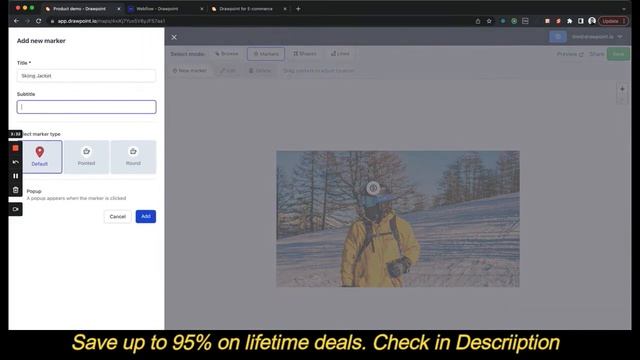Open browser side panel icon
Screen dimensions: 640x360
click(581, 21)
